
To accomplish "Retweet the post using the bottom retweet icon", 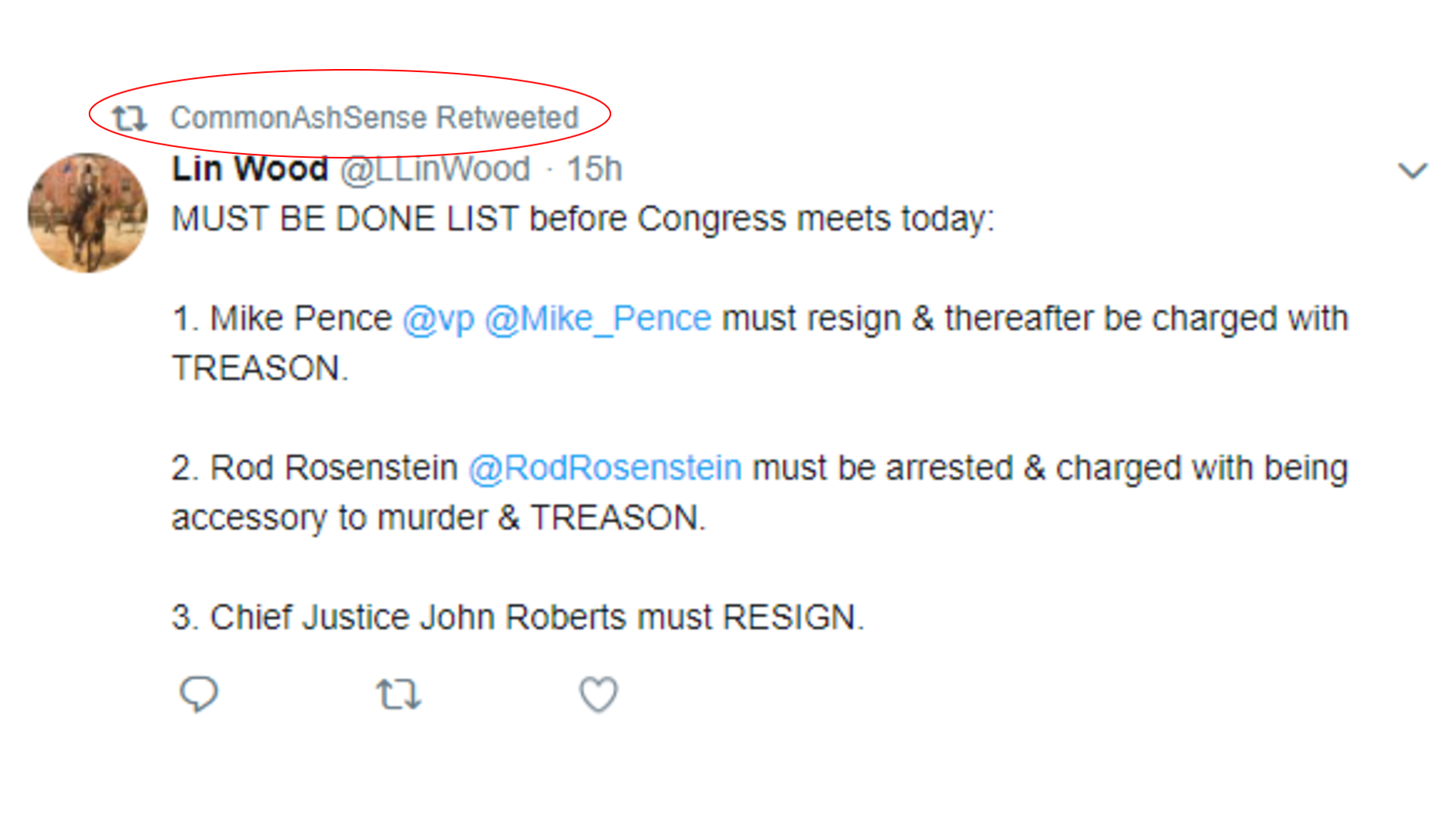I will (x=399, y=694).
